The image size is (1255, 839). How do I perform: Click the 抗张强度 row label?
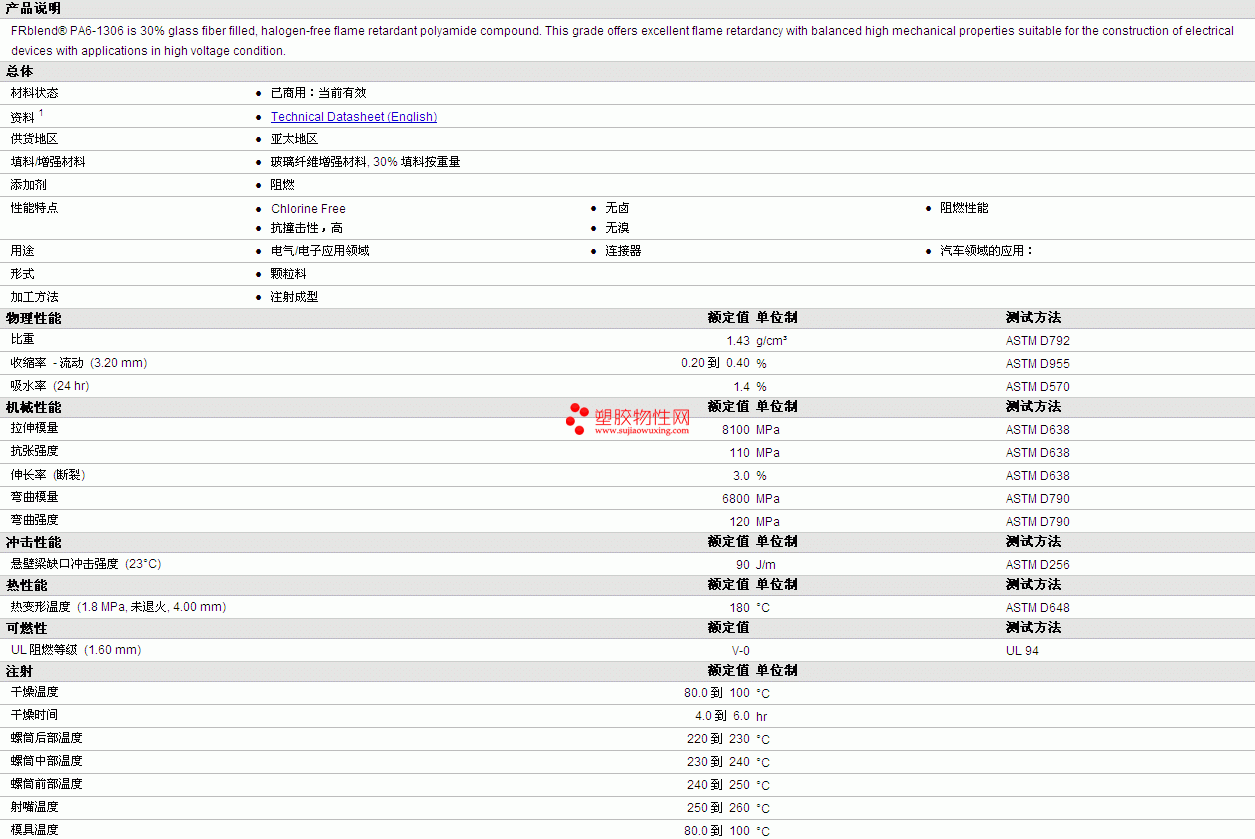35,451
